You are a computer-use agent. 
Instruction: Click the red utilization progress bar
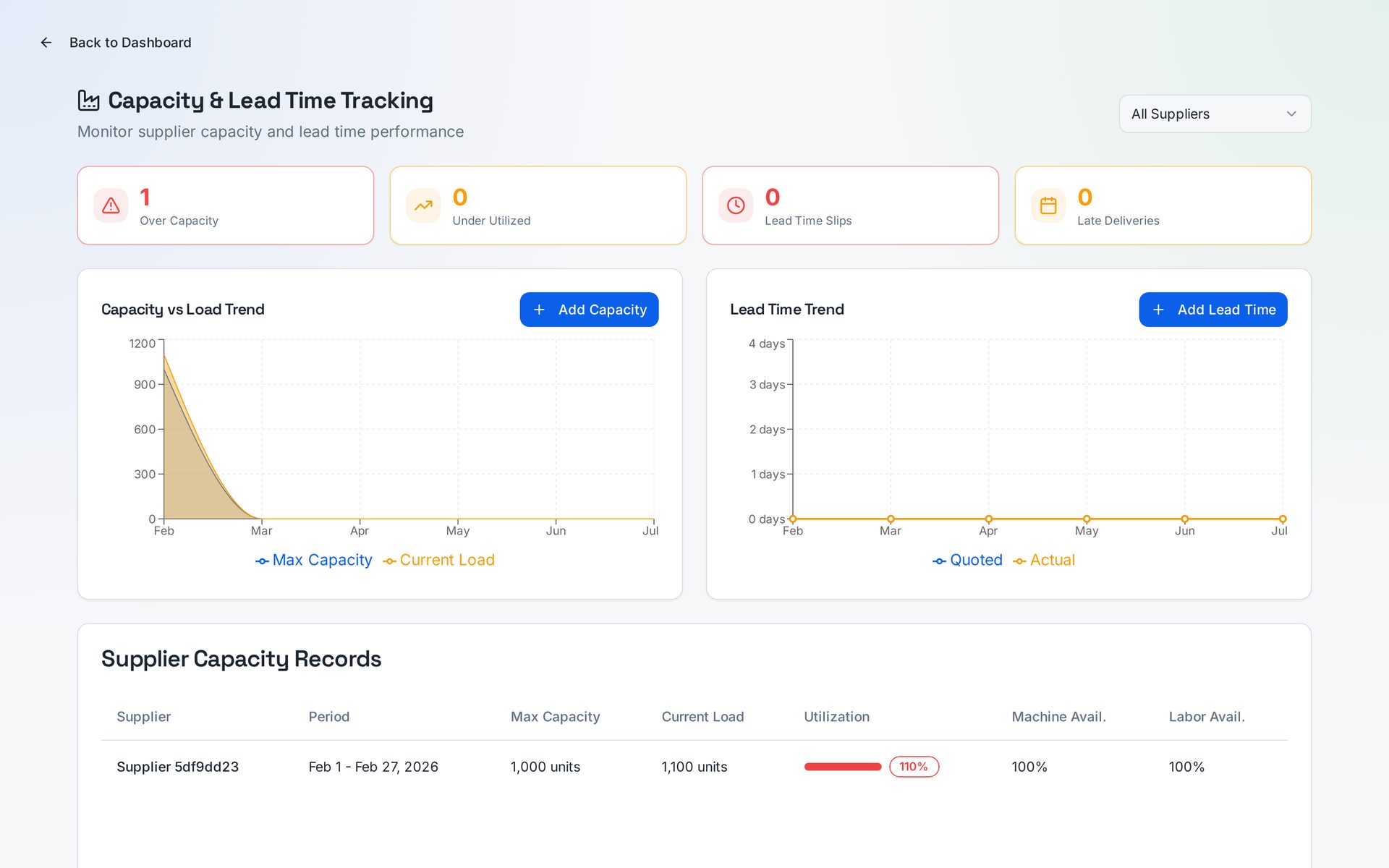843,767
